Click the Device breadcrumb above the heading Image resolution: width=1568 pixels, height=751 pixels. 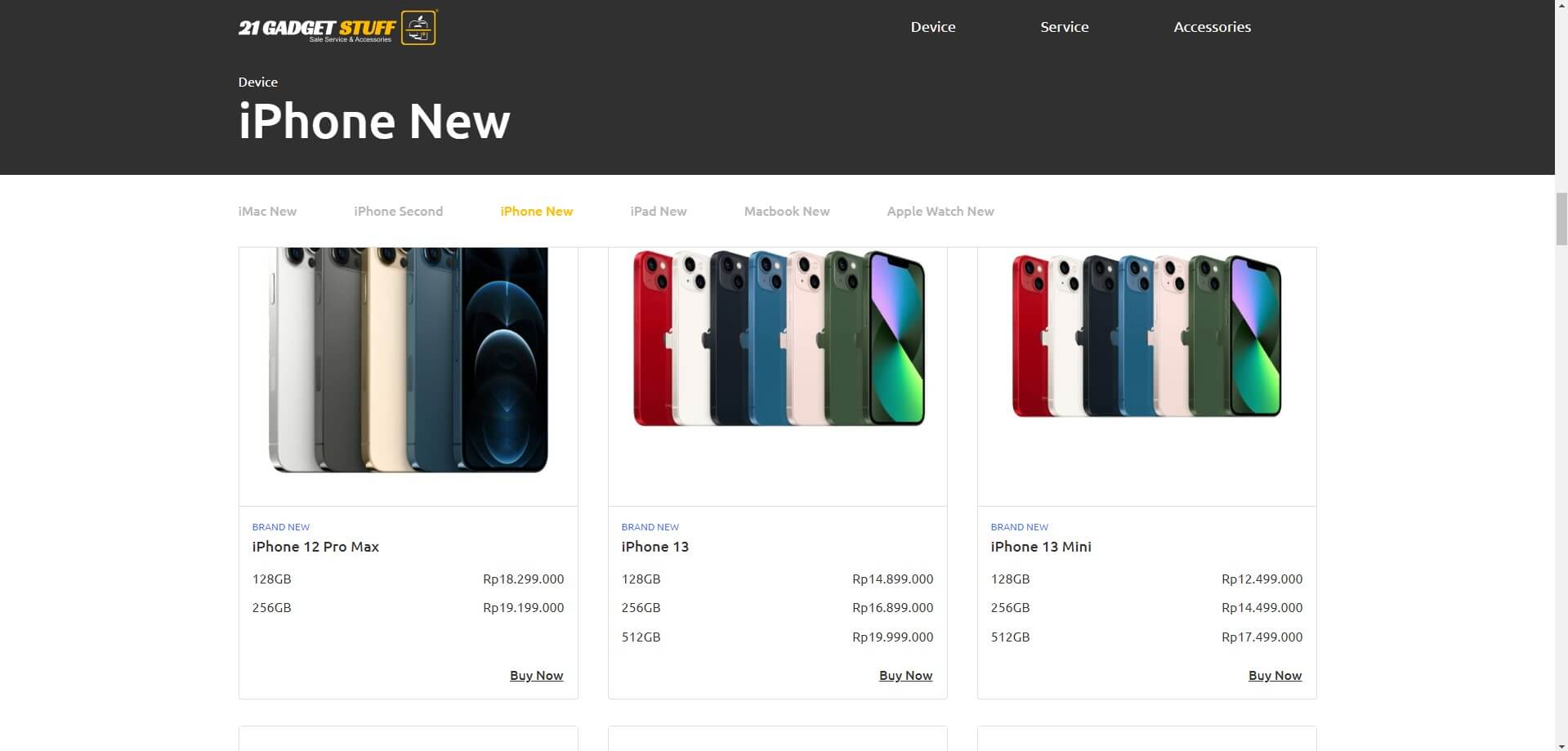(257, 82)
